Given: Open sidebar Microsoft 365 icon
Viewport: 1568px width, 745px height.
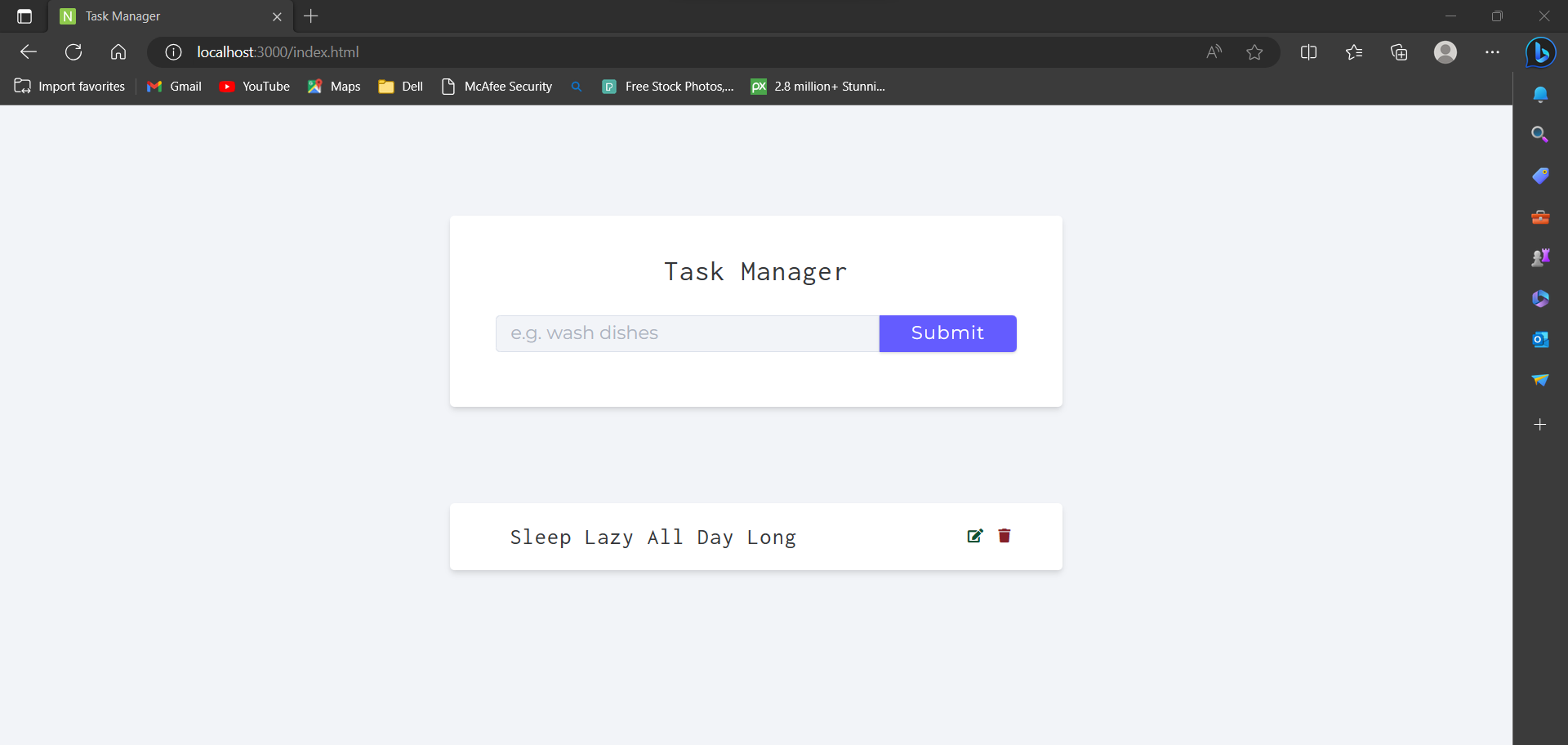Looking at the screenshot, I should pos(1540,299).
